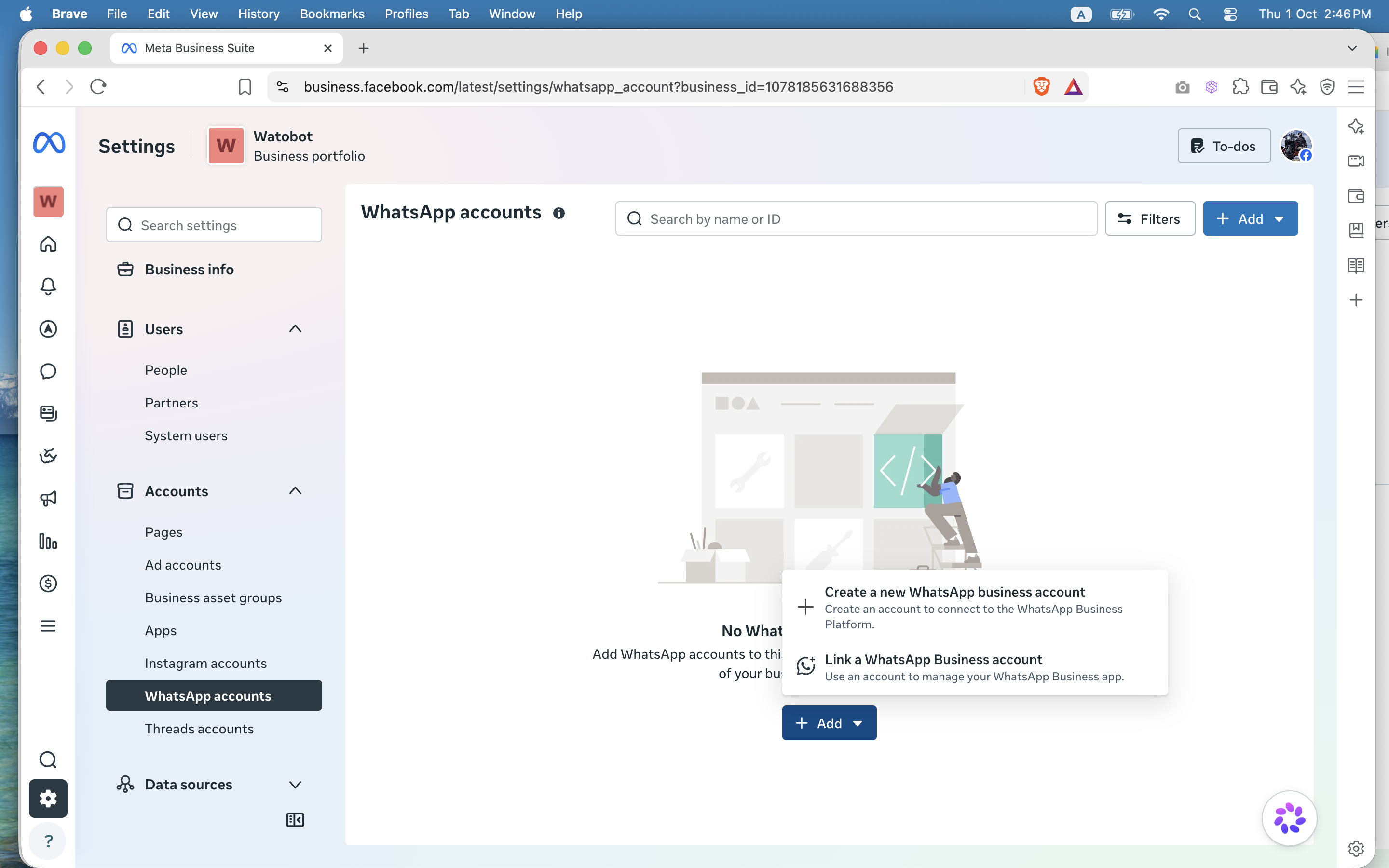Open the To-dos button
The width and height of the screenshot is (1389, 868).
click(1224, 146)
